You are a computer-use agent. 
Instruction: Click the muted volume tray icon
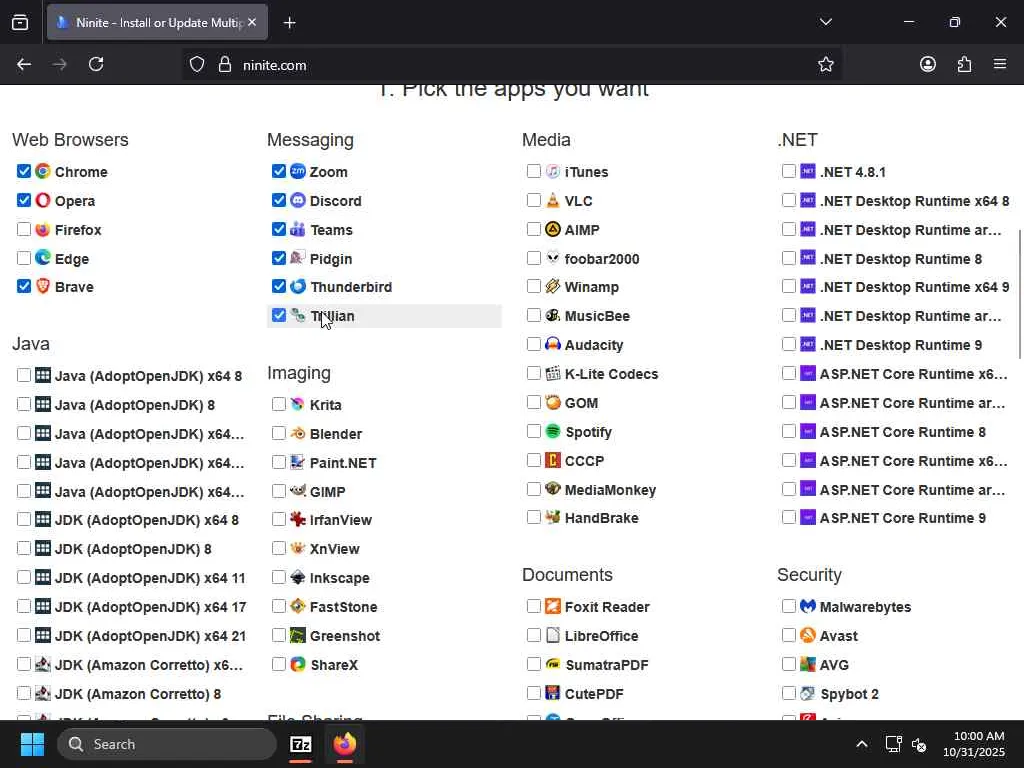[x=919, y=744]
